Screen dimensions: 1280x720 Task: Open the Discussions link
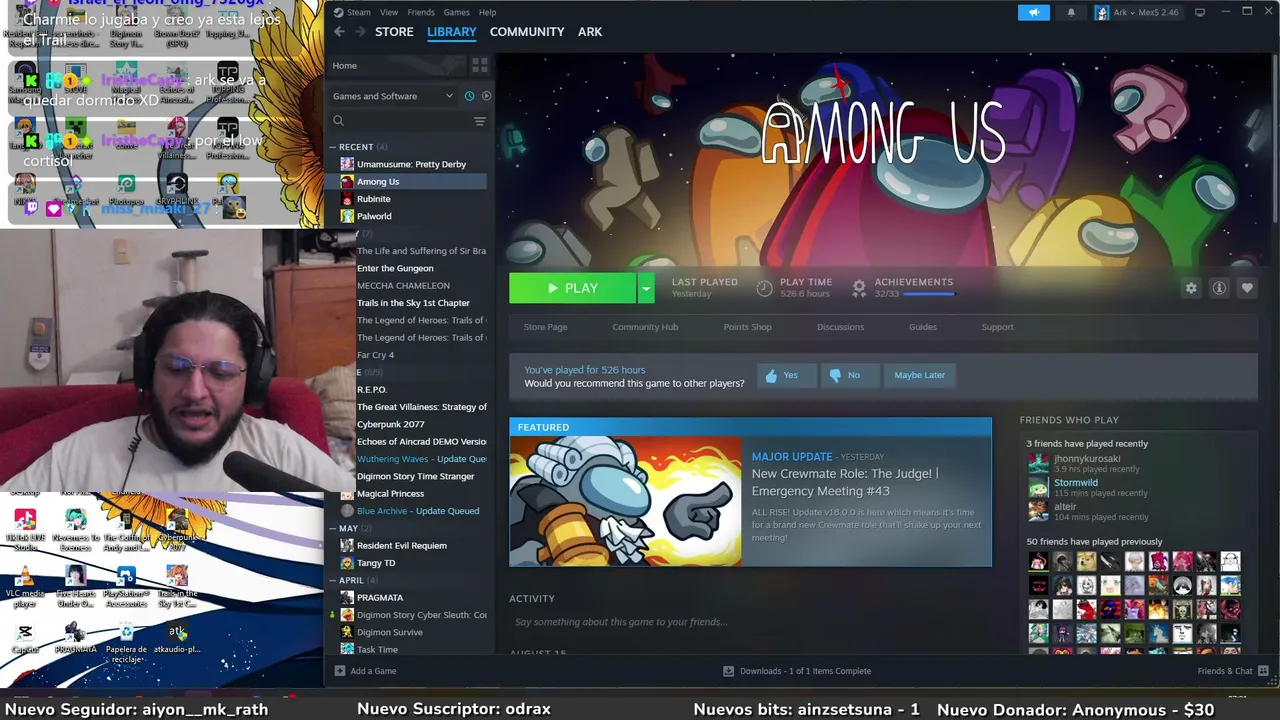click(840, 327)
